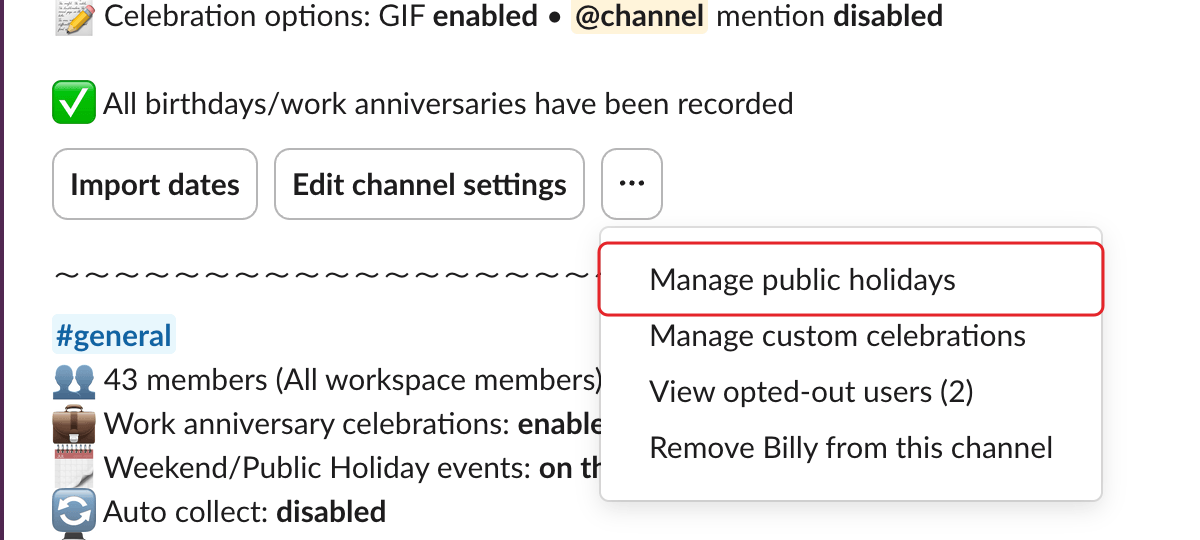Select Manage custom celebrations
1200x540 pixels.
tap(837, 335)
